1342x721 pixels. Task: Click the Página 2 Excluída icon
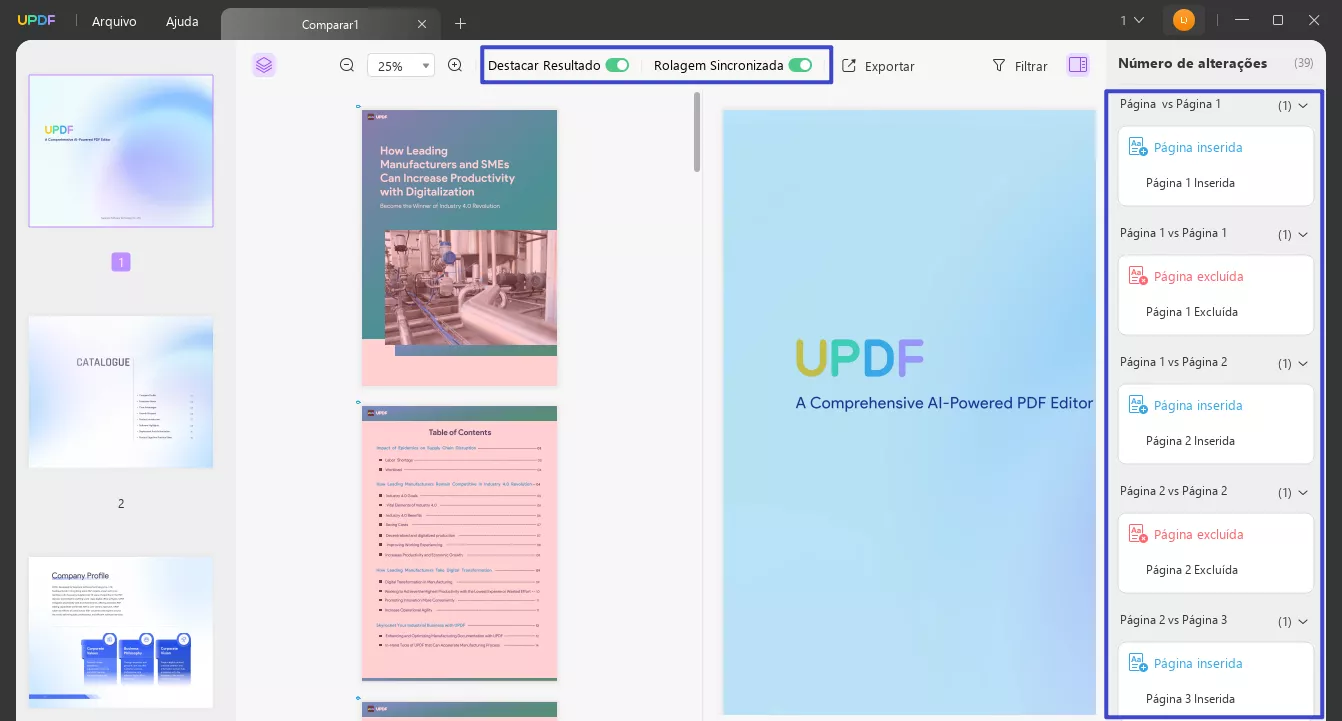(x=1138, y=534)
